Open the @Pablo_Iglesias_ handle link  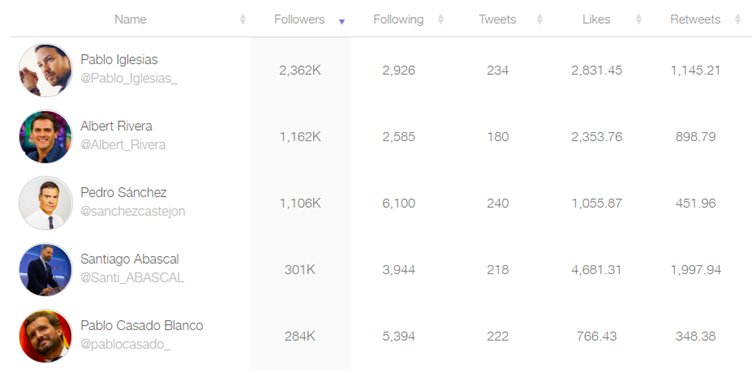[x=129, y=79]
